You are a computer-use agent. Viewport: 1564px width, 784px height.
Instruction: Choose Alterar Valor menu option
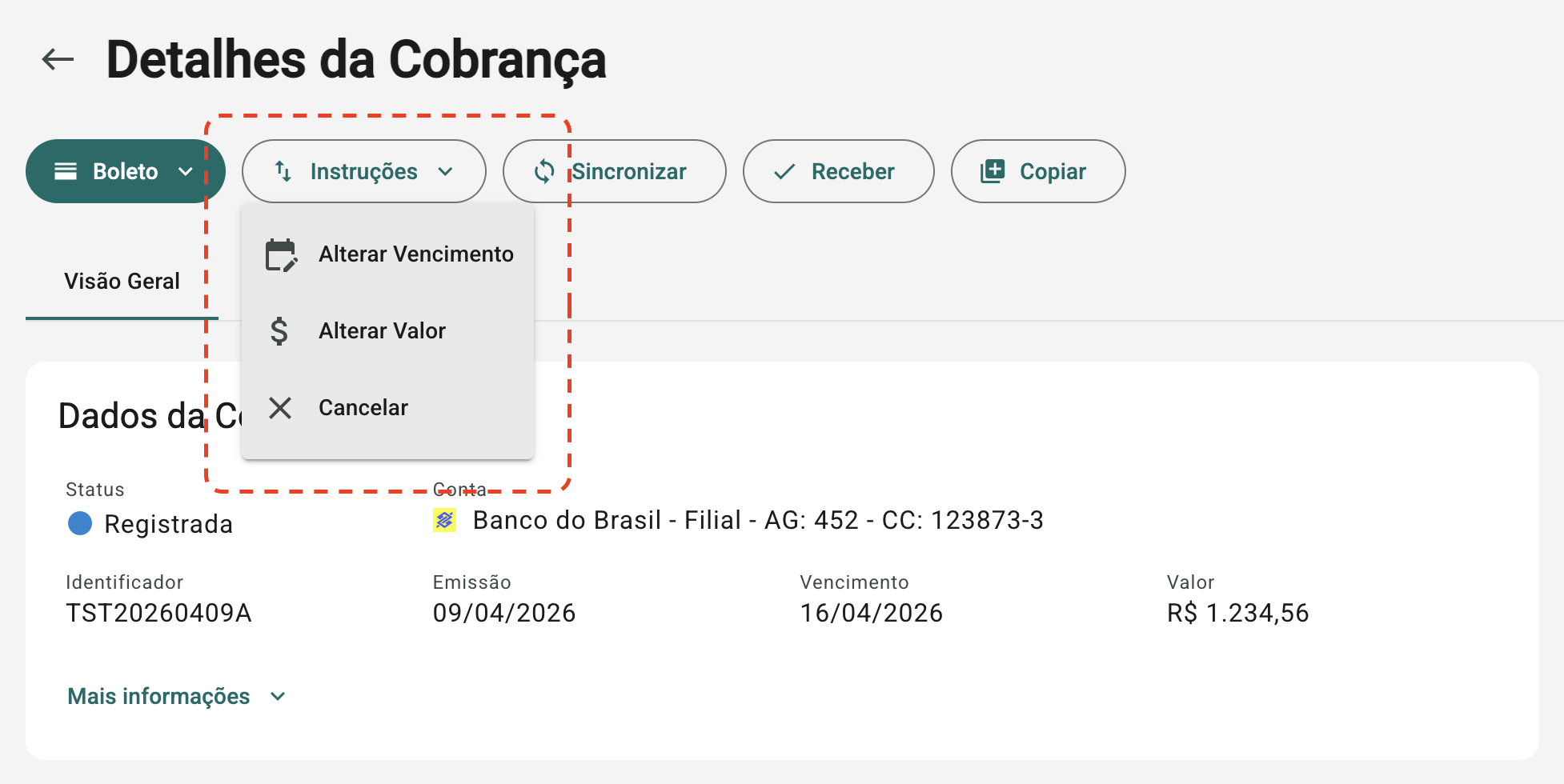tap(382, 331)
